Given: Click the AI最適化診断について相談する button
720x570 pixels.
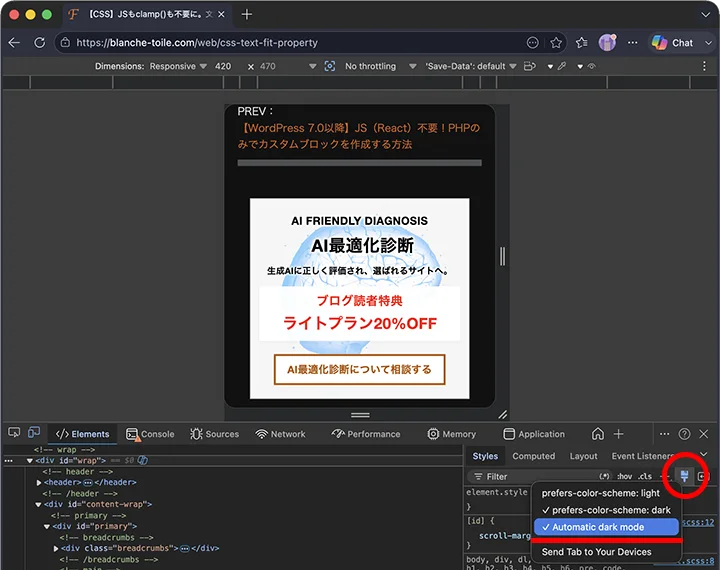Looking at the screenshot, I should pos(360,369).
